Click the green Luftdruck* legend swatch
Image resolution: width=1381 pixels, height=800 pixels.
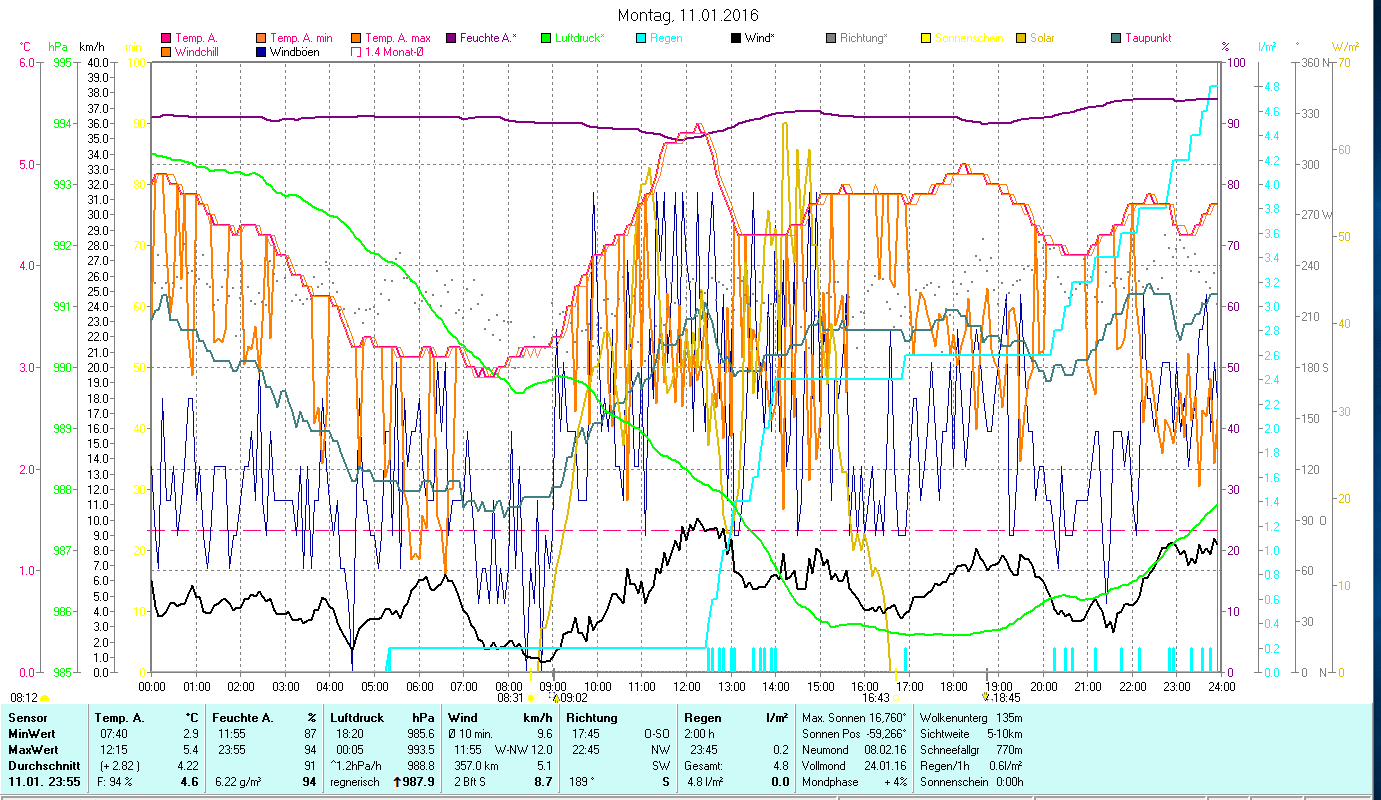[x=546, y=38]
